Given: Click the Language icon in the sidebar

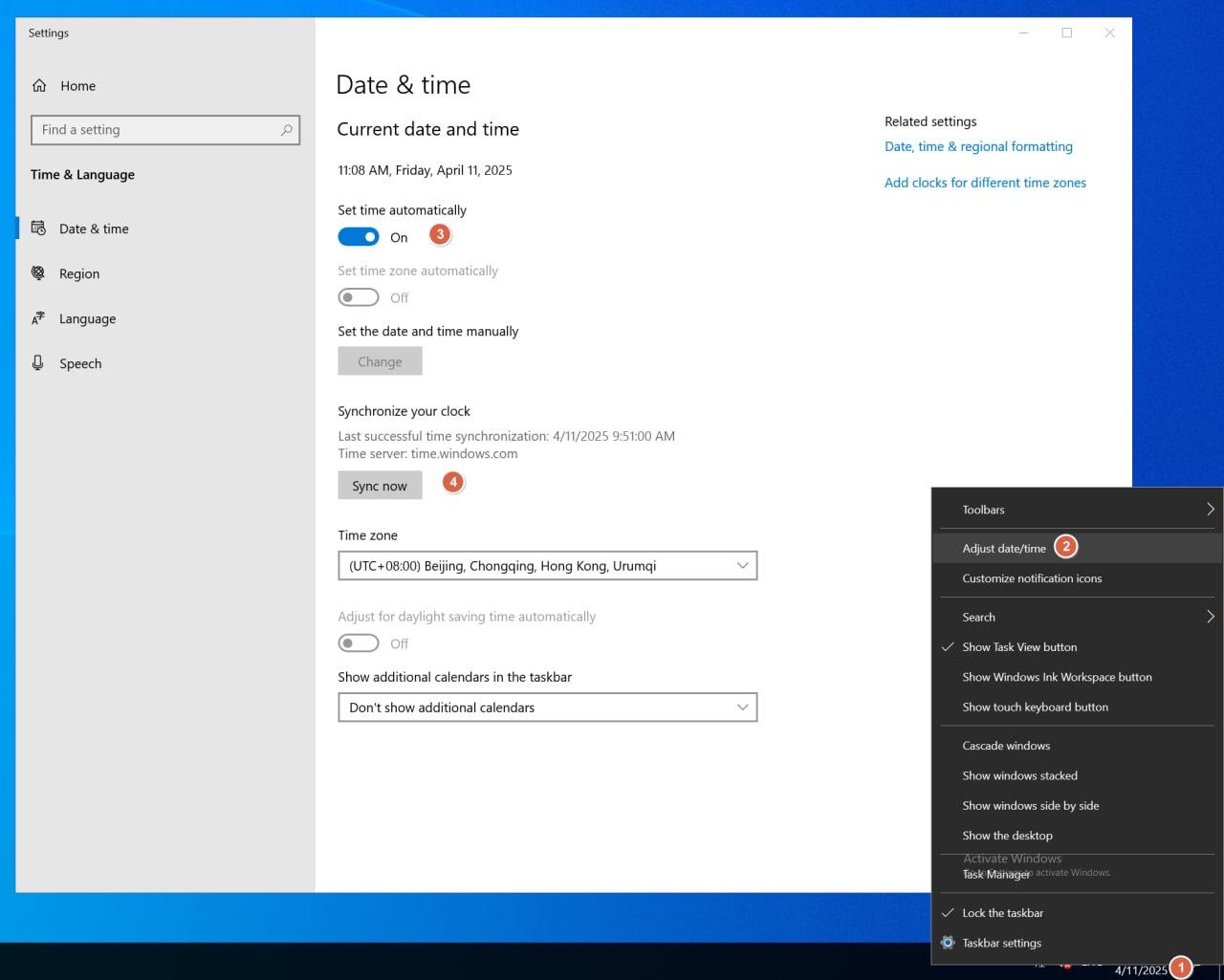Looking at the screenshot, I should pos(38,318).
